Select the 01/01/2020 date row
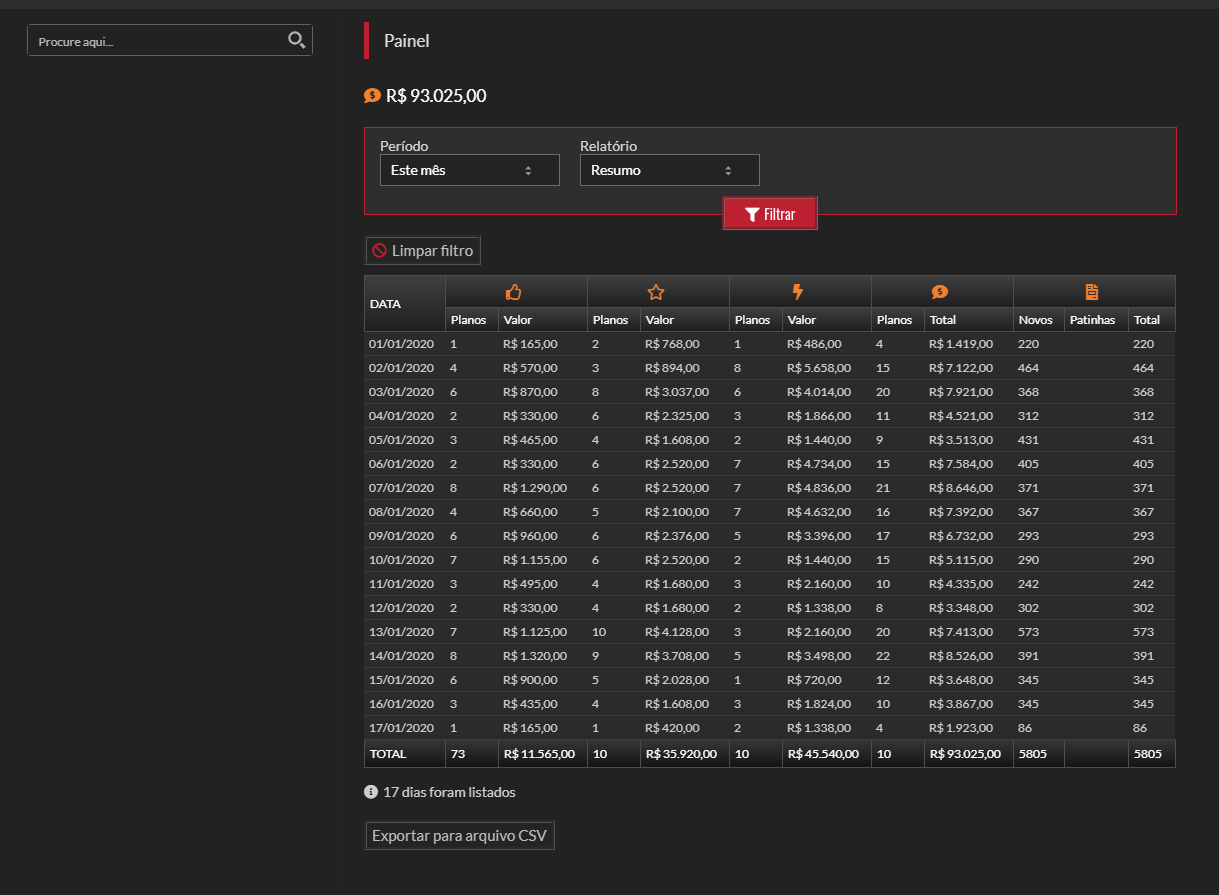The image size is (1219, 895). [402, 344]
